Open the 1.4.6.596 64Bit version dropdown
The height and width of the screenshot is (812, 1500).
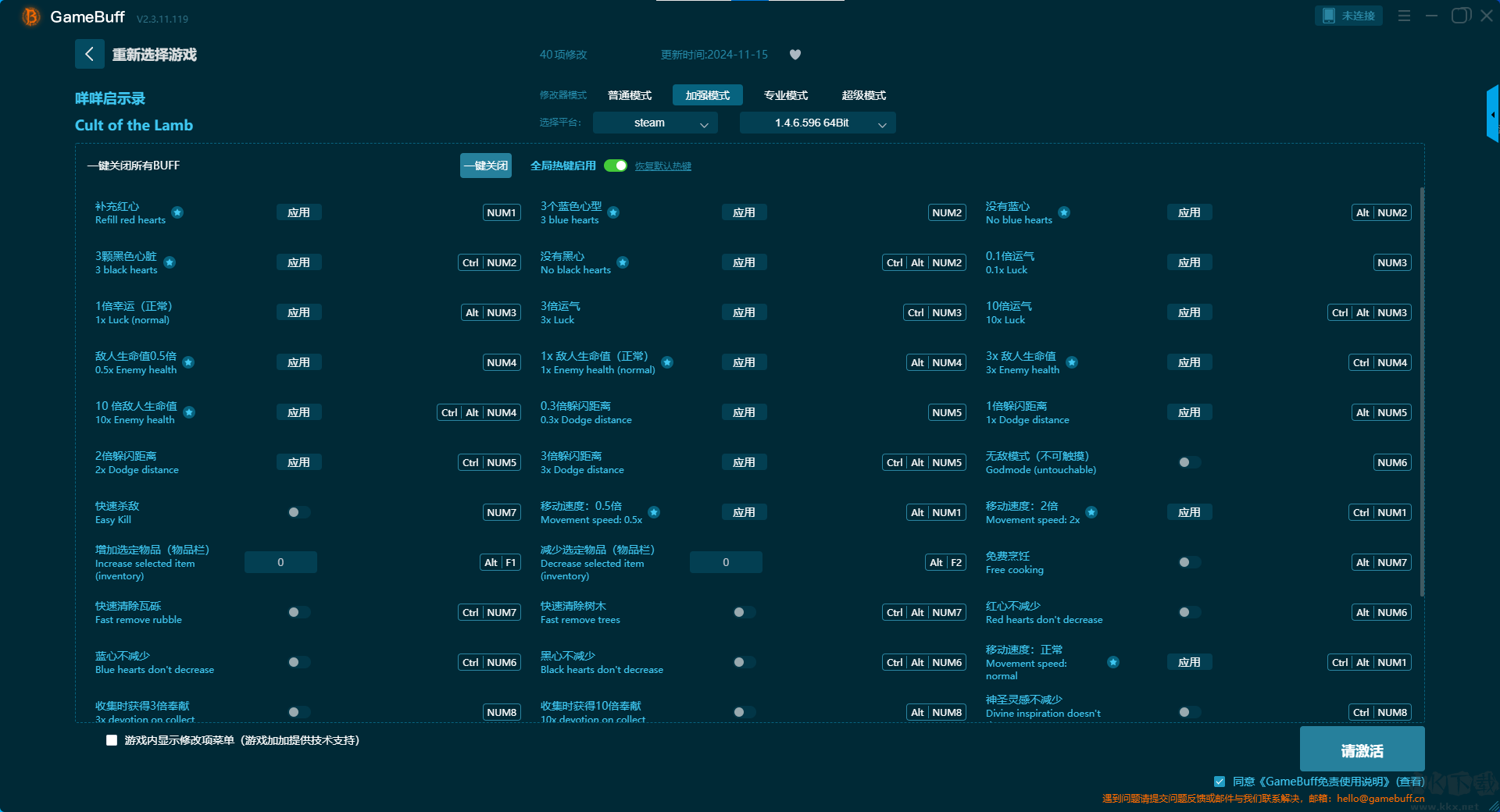pyautogui.click(x=817, y=123)
